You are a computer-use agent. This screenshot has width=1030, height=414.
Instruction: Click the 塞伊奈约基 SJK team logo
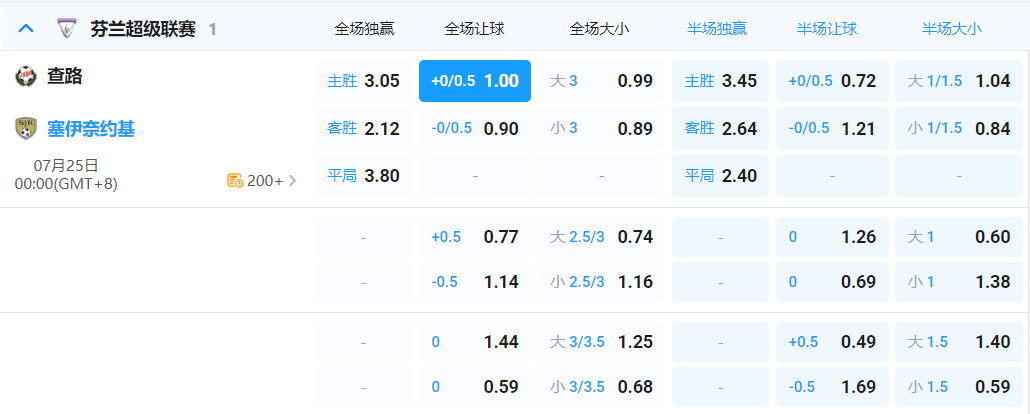tap(26, 128)
